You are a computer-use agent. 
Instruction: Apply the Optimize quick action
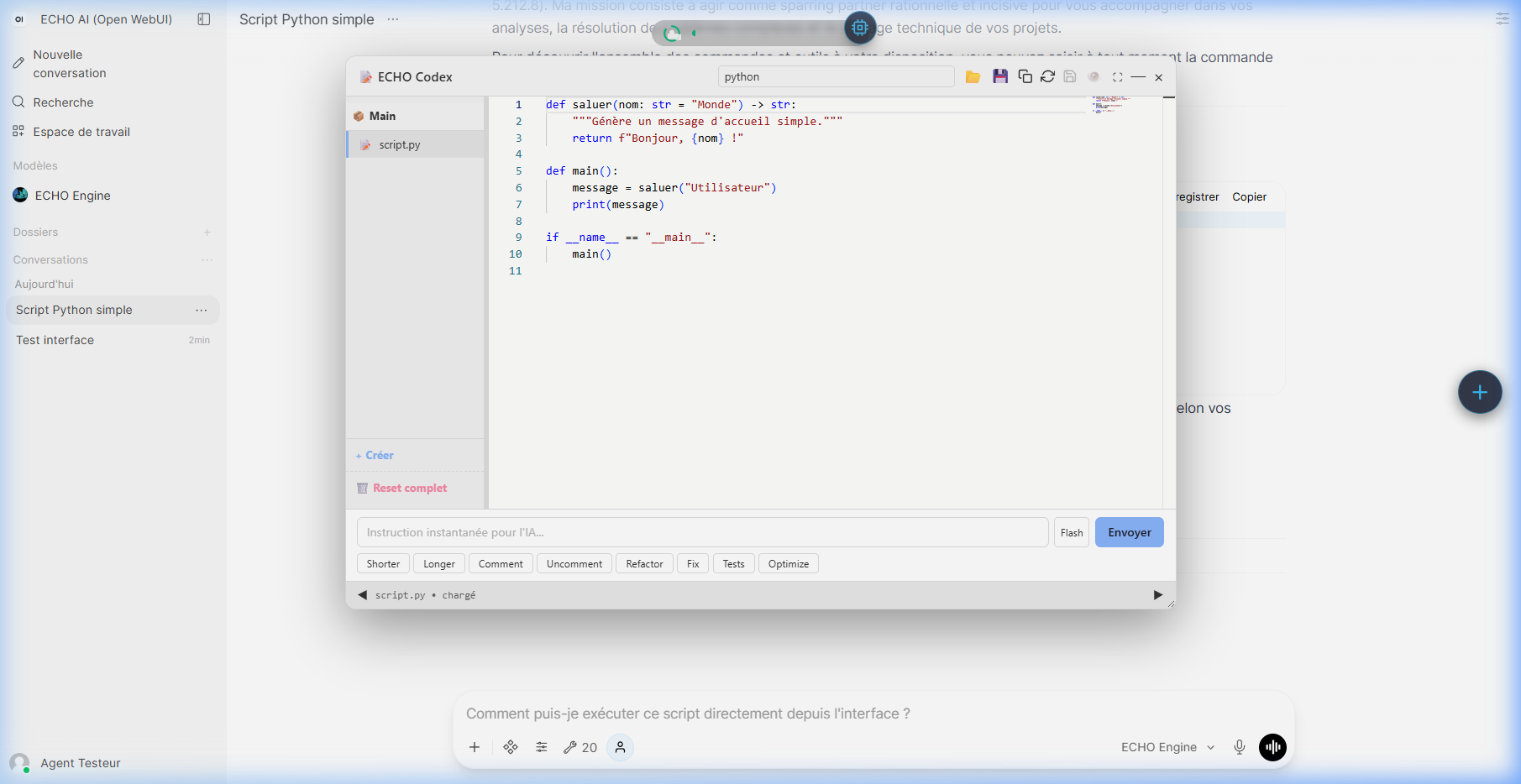pyautogui.click(x=789, y=564)
